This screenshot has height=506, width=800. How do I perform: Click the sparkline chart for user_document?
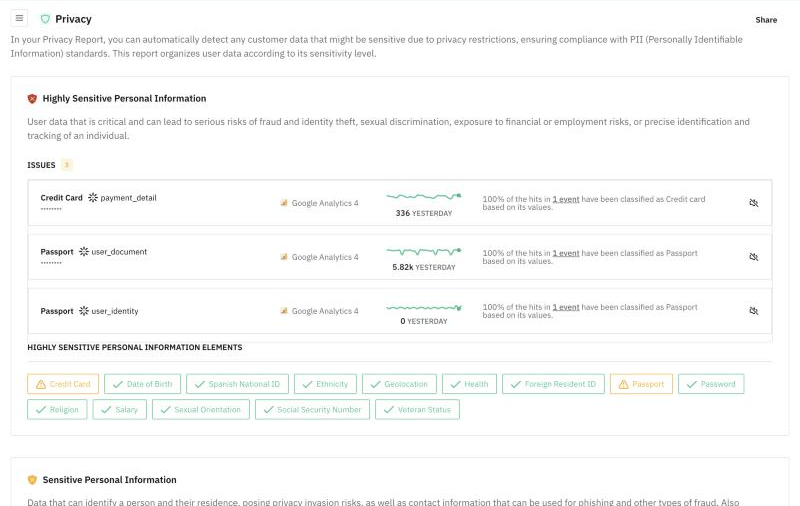(x=423, y=251)
